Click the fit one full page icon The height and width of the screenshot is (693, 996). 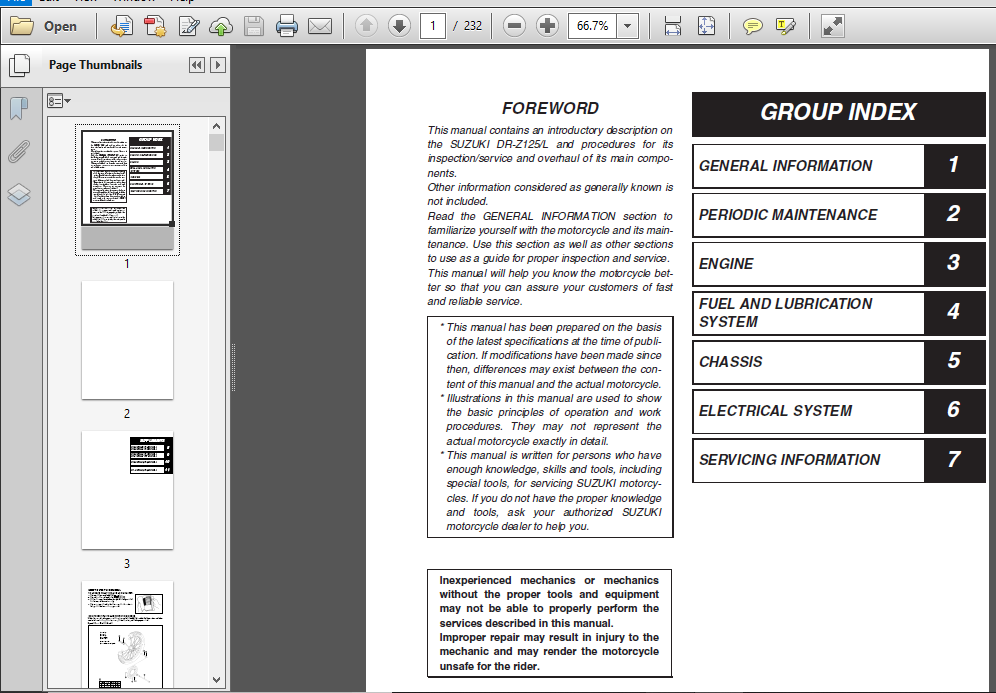pos(706,26)
